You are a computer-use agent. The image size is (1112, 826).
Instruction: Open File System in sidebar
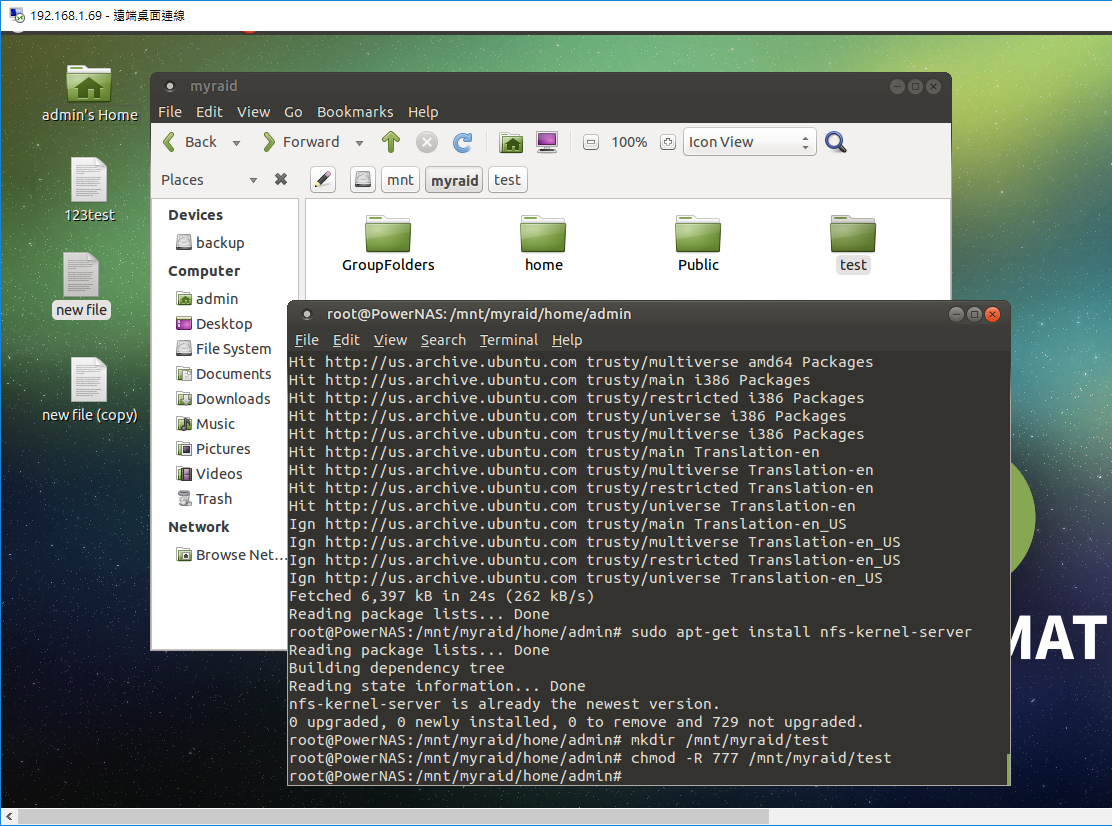tap(223, 349)
